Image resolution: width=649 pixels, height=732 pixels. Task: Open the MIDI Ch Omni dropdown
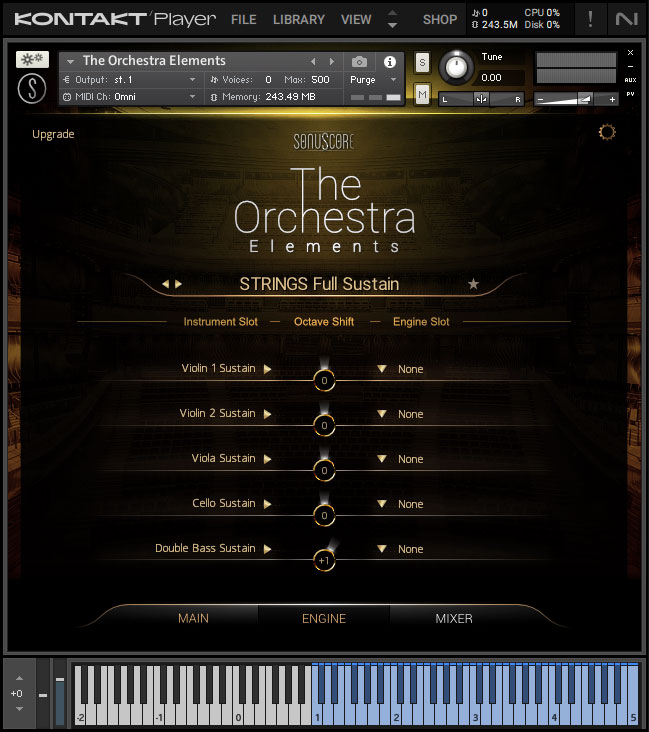pyautogui.click(x=130, y=97)
